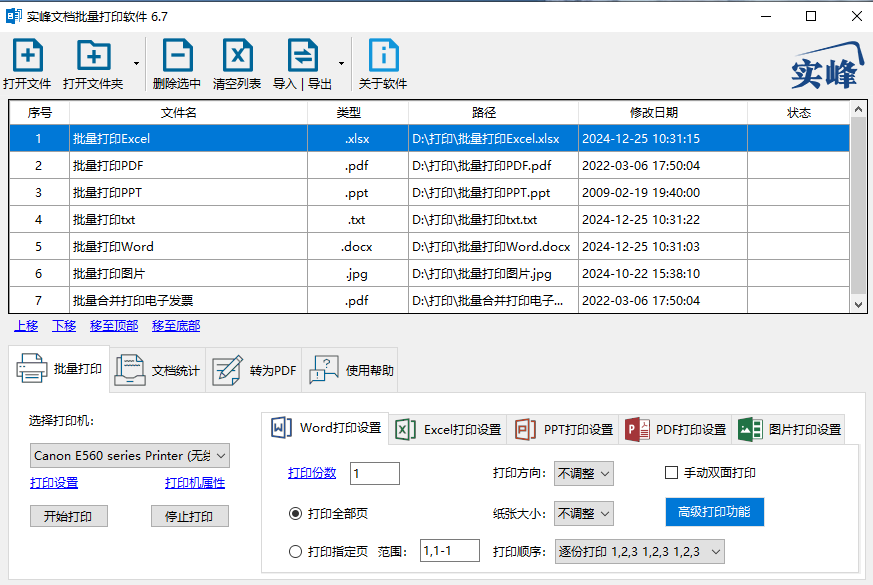Viewport: 873px width, 585px height.
Task: Open the 打印方向 dropdown
Action: pyautogui.click(x=583, y=473)
